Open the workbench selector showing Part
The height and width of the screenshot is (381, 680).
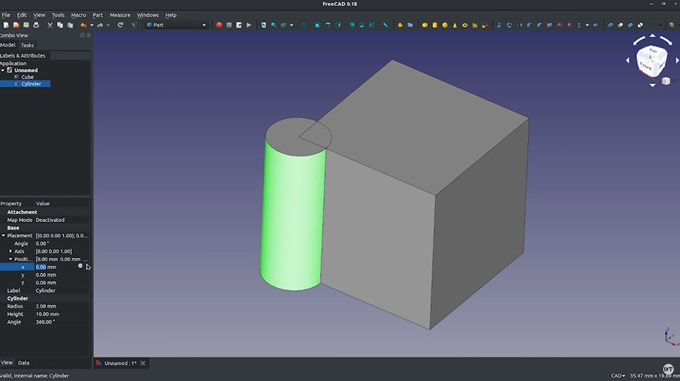pyautogui.click(x=176, y=25)
